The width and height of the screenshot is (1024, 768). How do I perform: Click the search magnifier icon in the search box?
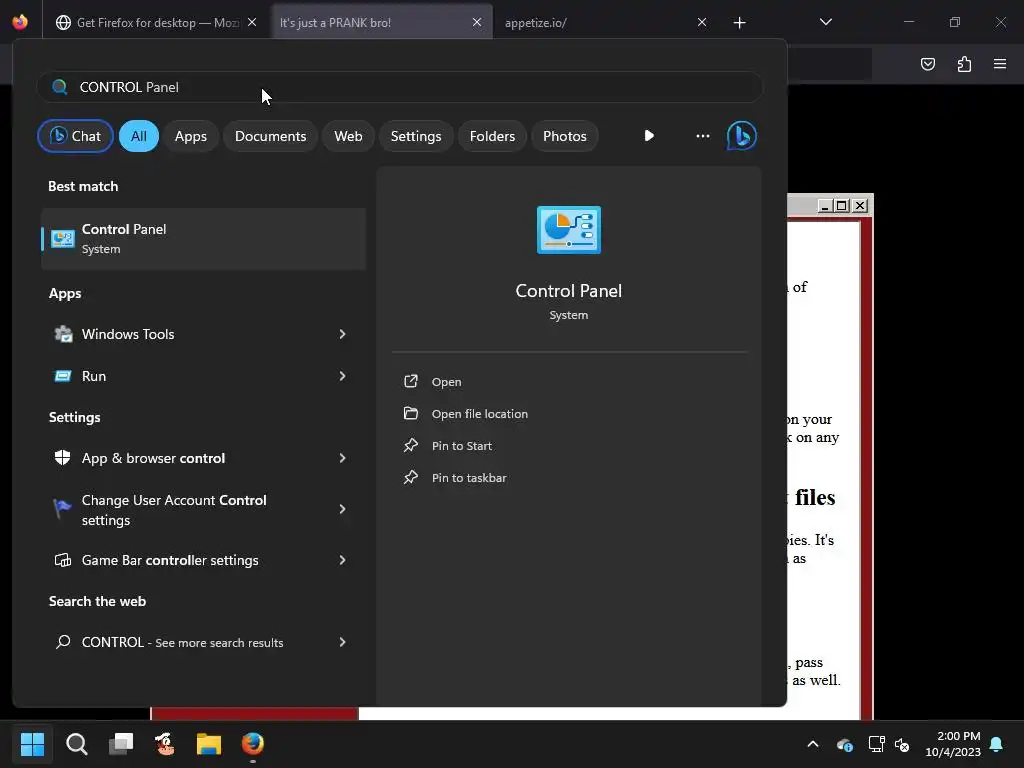(x=59, y=87)
